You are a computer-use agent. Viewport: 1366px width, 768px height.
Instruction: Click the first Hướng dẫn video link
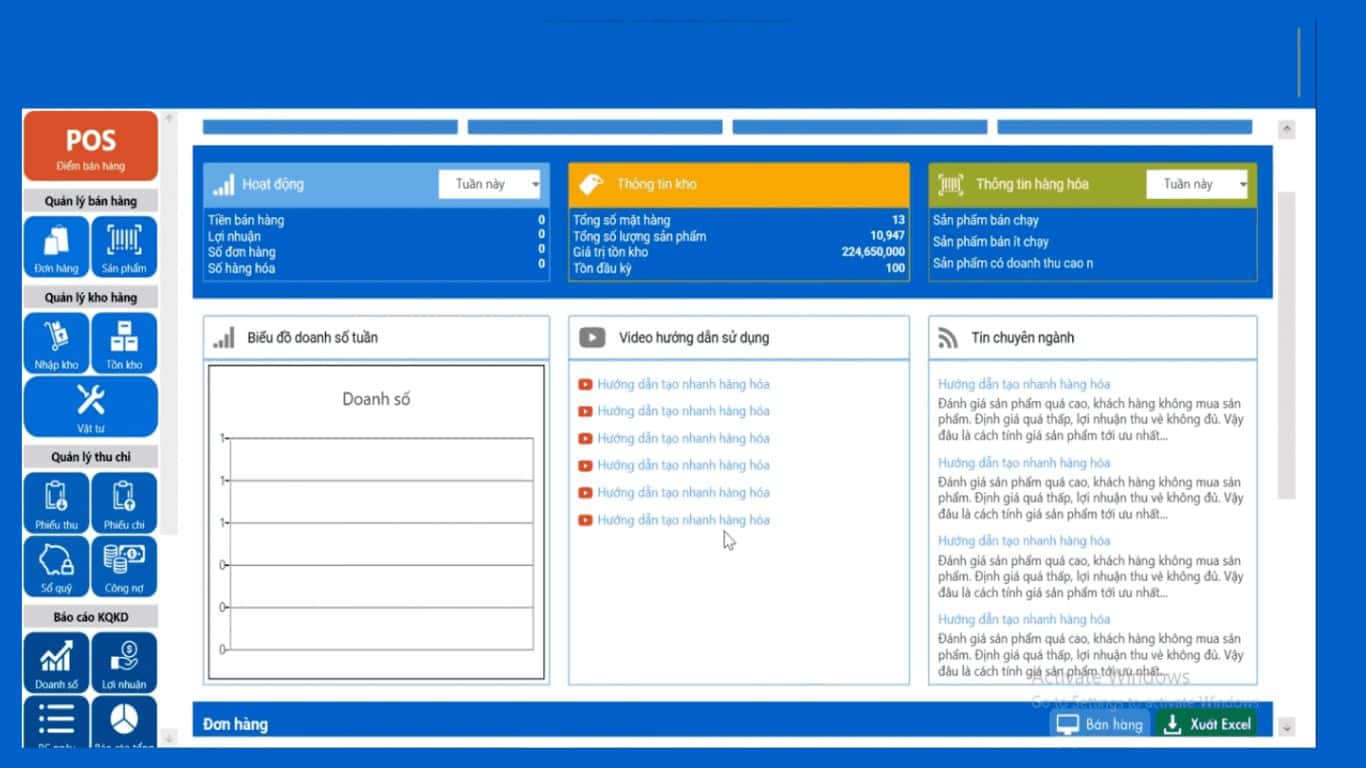pyautogui.click(x=683, y=384)
